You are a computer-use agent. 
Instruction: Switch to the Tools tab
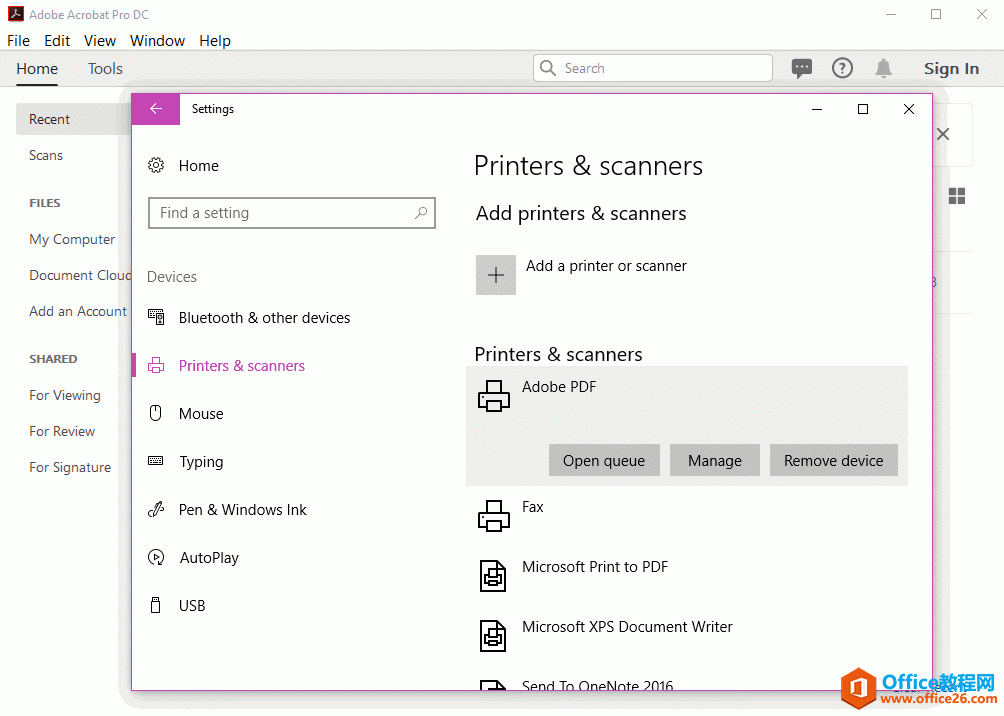[105, 68]
